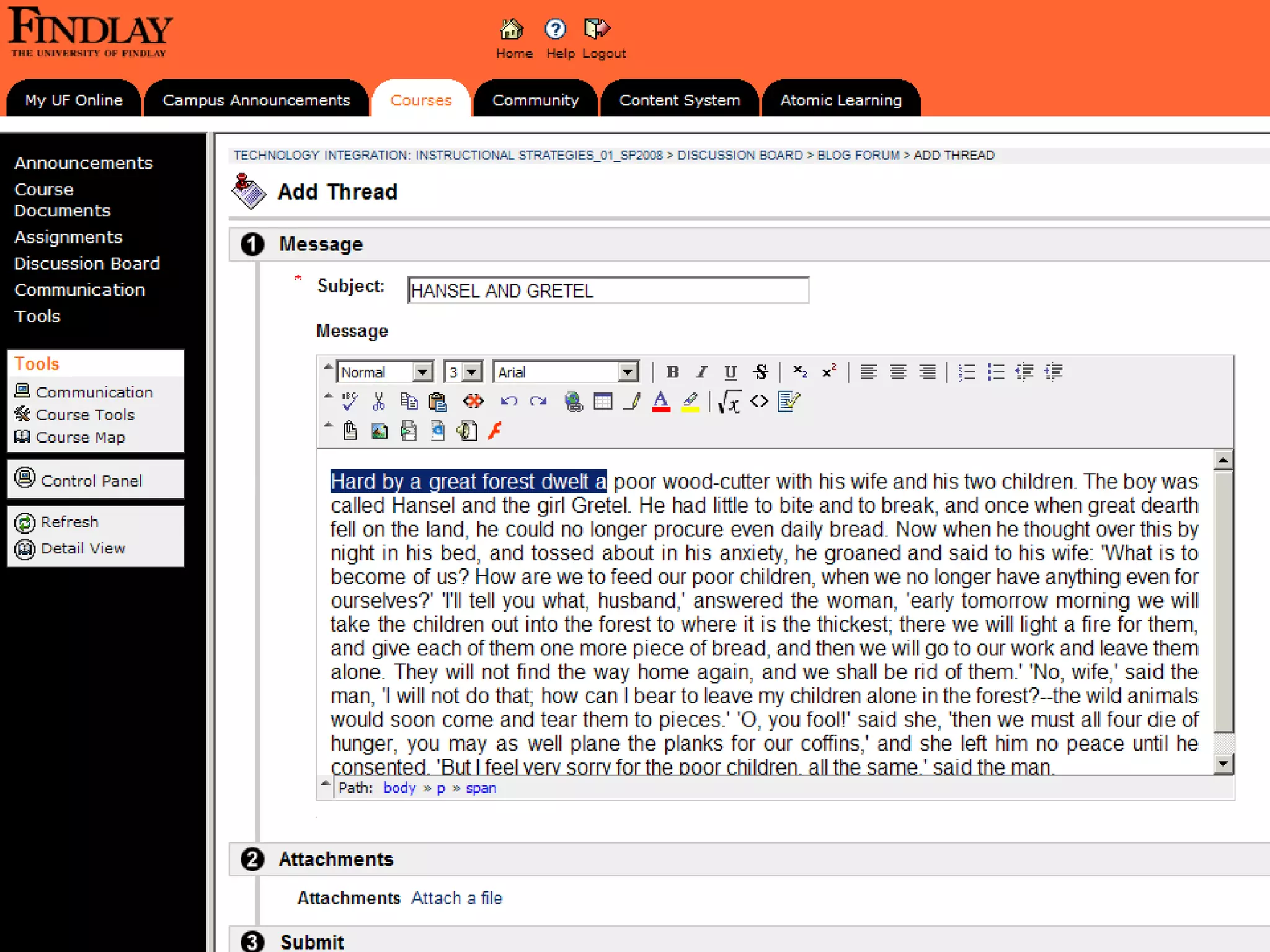Click the attach image icon
Image resolution: width=1270 pixels, height=952 pixels.
[x=379, y=431]
